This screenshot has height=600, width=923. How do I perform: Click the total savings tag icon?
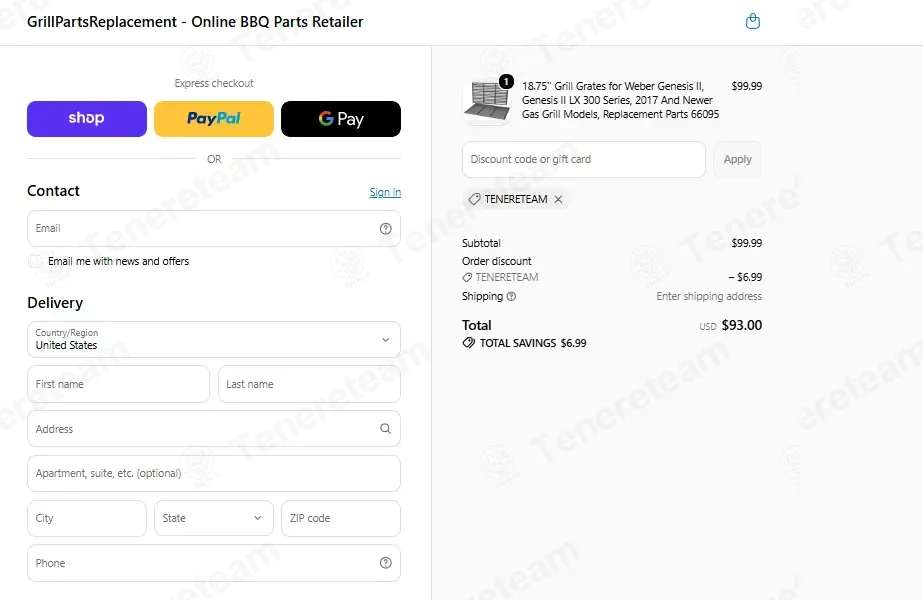(469, 343)
